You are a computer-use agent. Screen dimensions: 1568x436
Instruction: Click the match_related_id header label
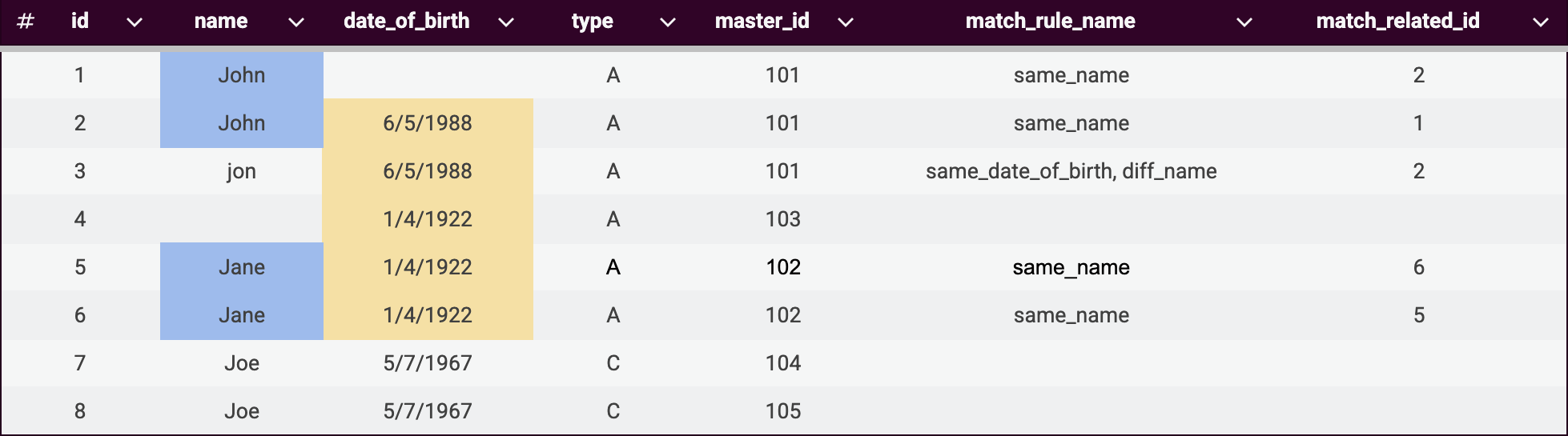click(1397, 21)
